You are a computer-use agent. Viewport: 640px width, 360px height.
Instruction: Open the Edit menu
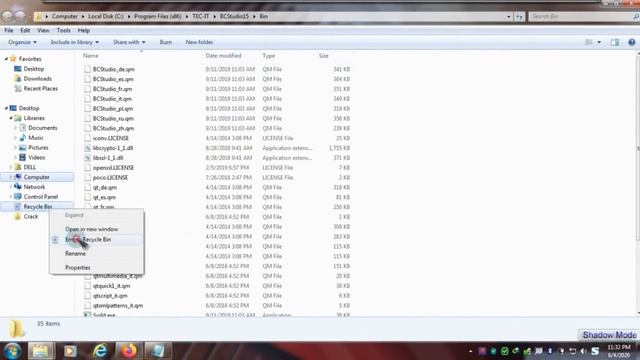coord(25,30)
